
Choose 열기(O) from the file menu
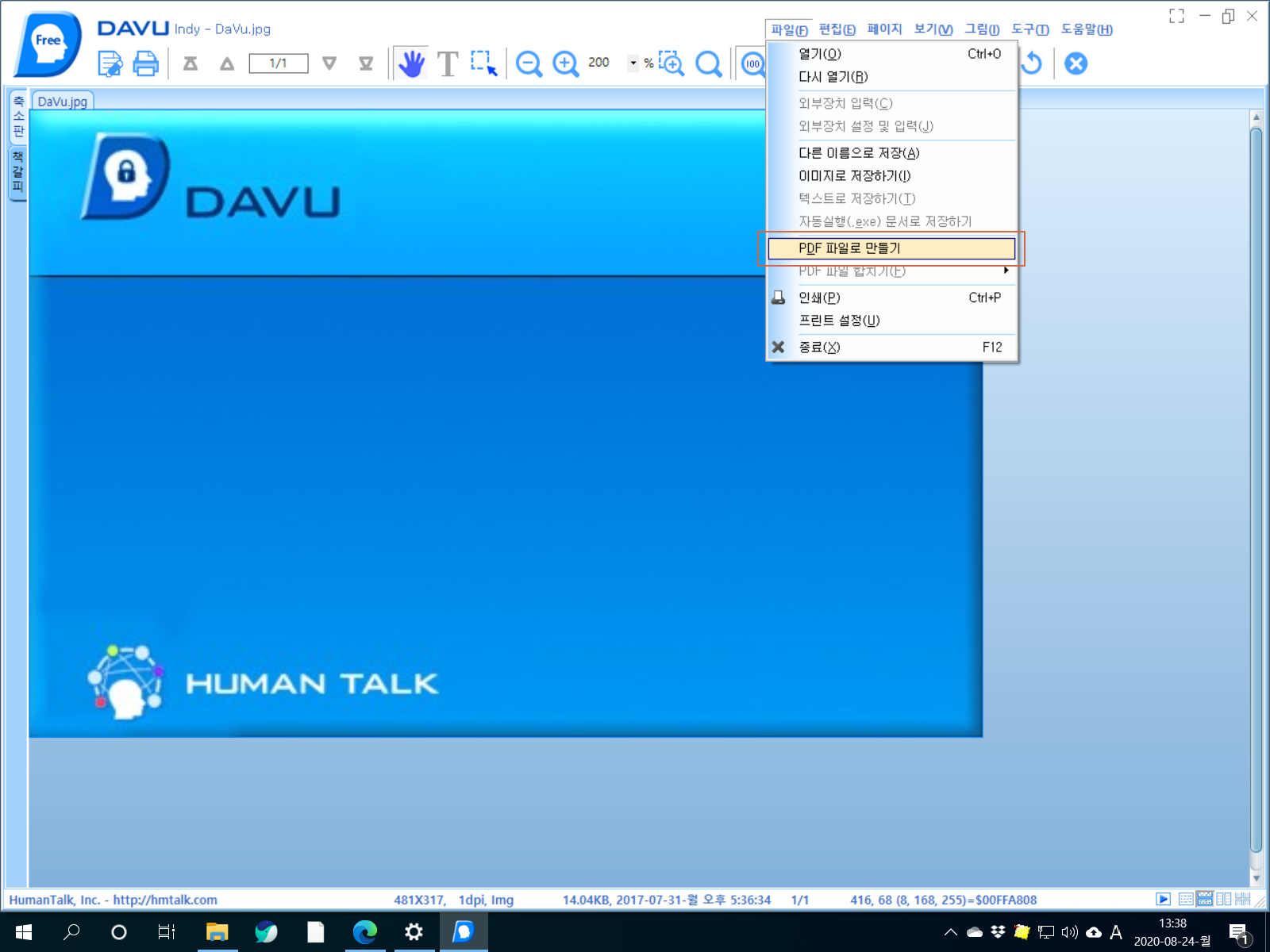(x=891, y=54)
